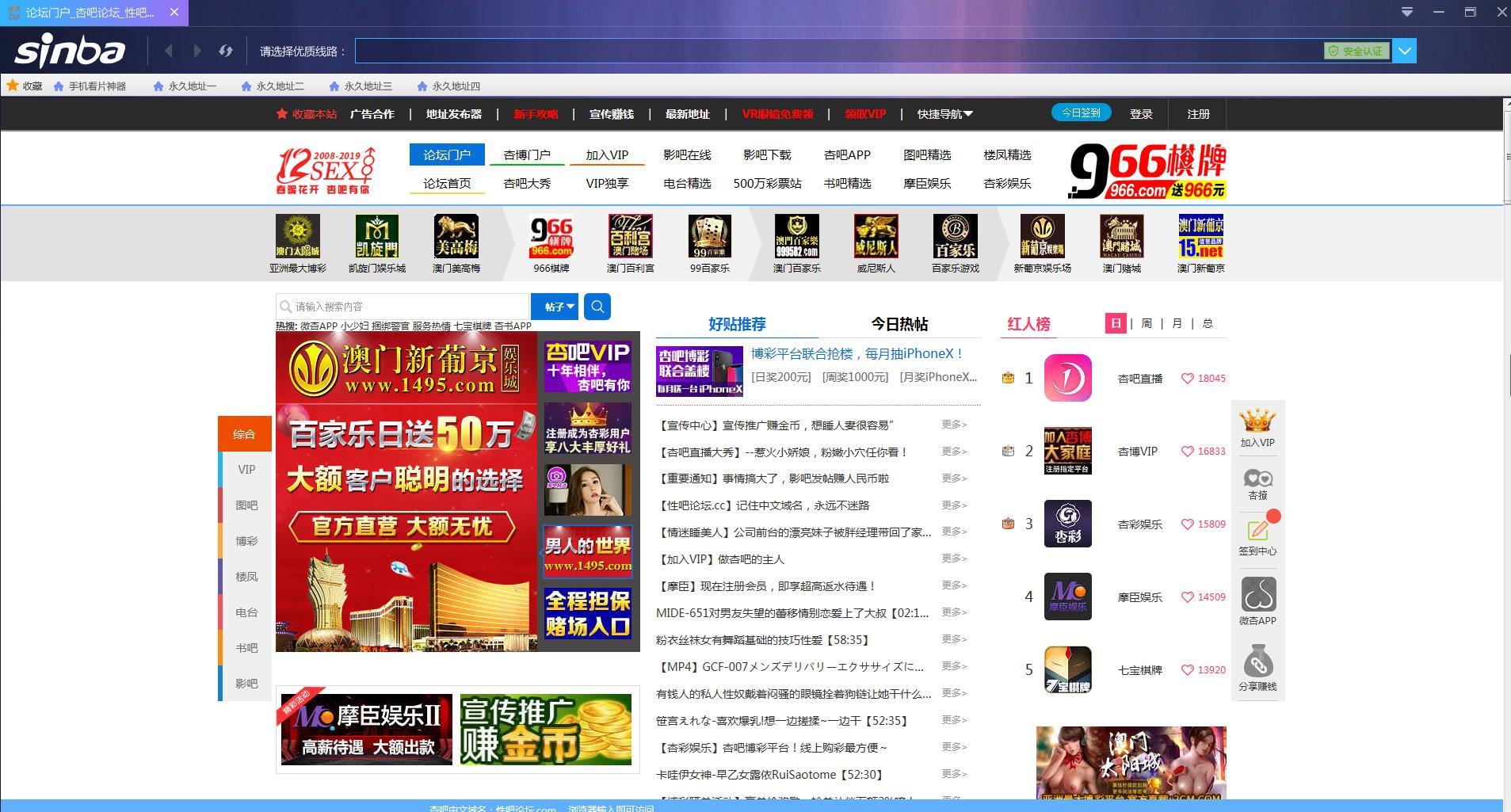Open the 手机看片神器 bookmark
1511x812 pixels.
coord(90,86)
